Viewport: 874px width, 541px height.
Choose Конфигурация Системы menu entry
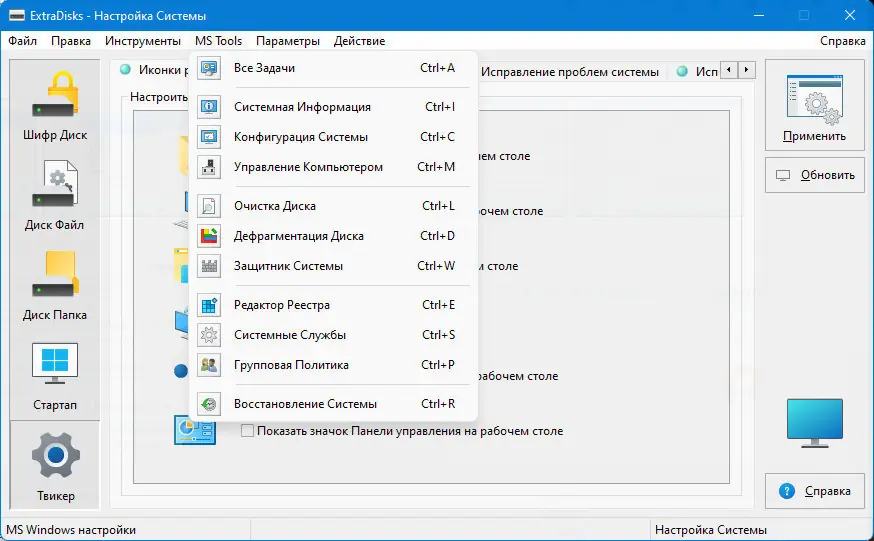click(x=333, y=137)
